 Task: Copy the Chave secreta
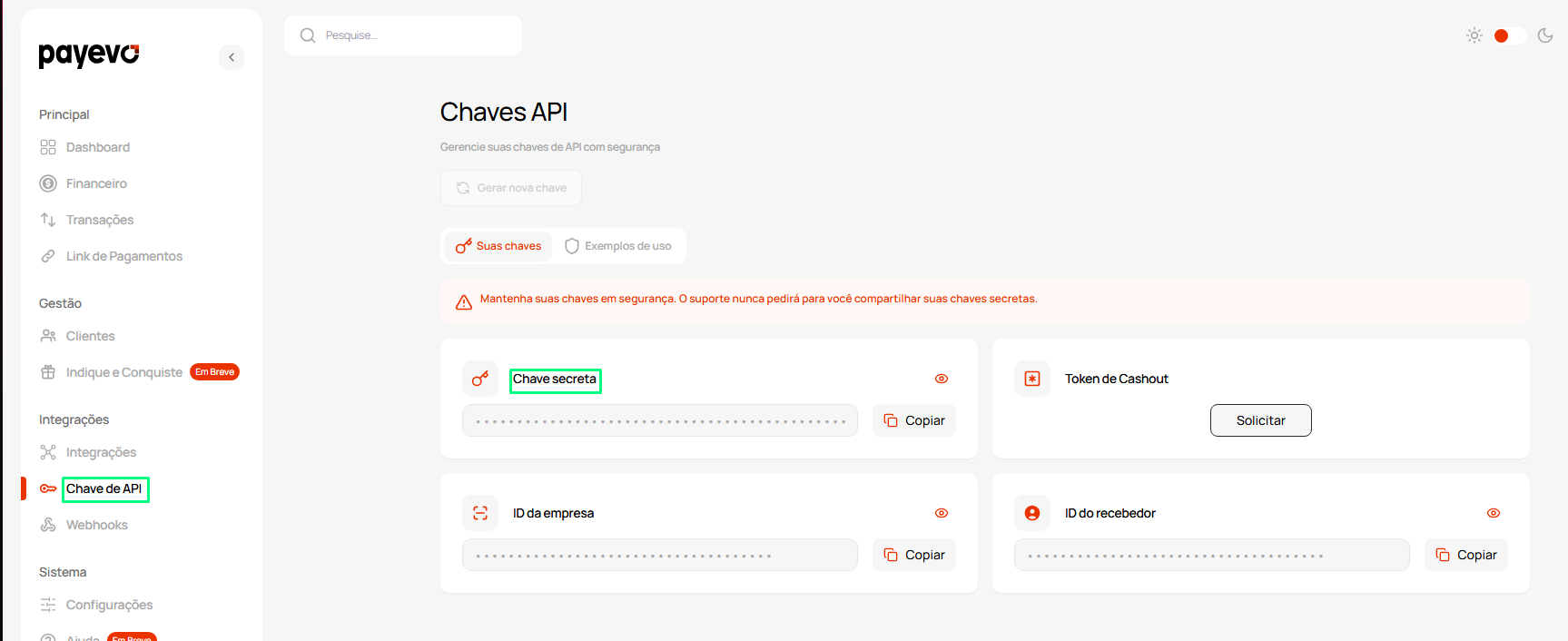tap(914, 420)
